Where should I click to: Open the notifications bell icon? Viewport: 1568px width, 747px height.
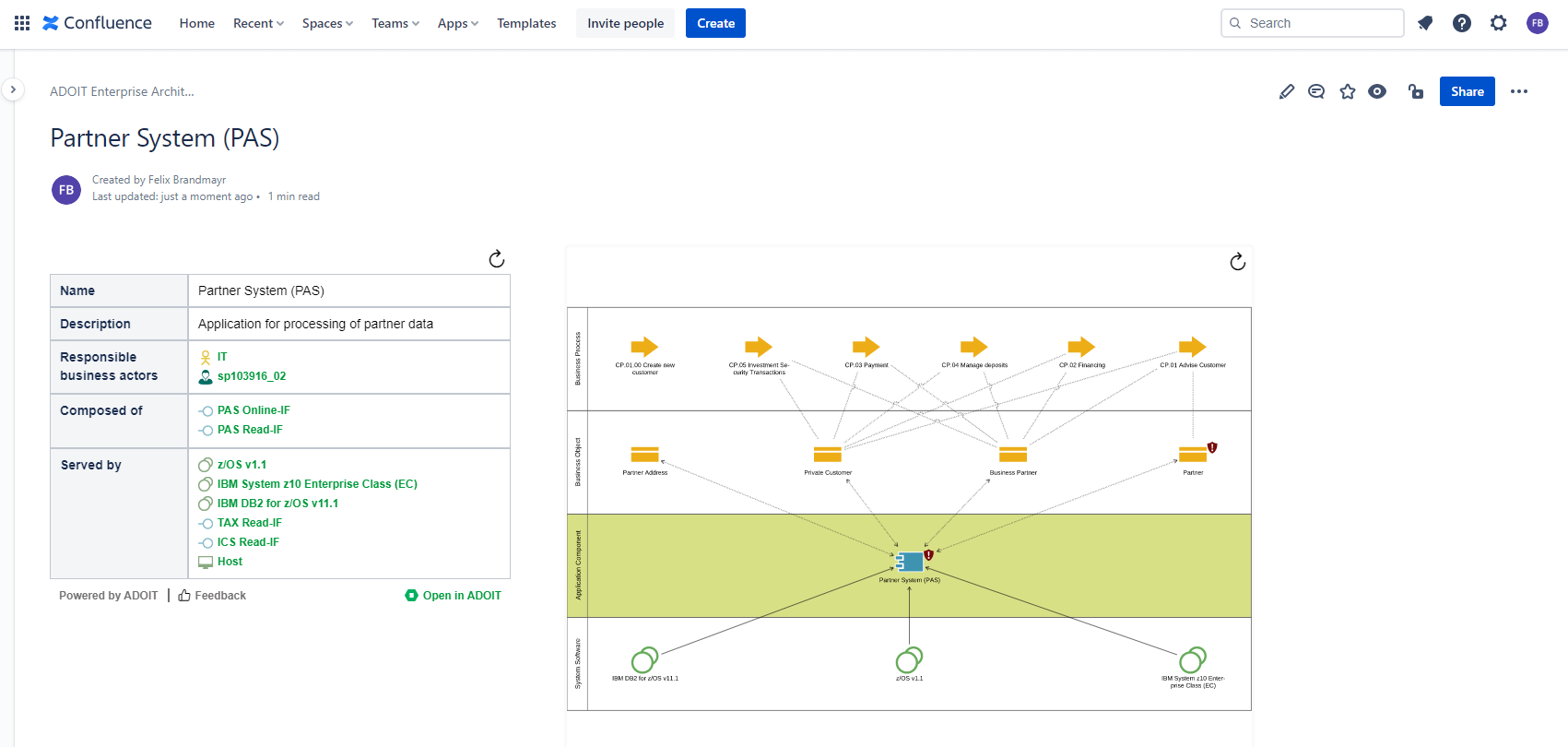pos(1425,23)
